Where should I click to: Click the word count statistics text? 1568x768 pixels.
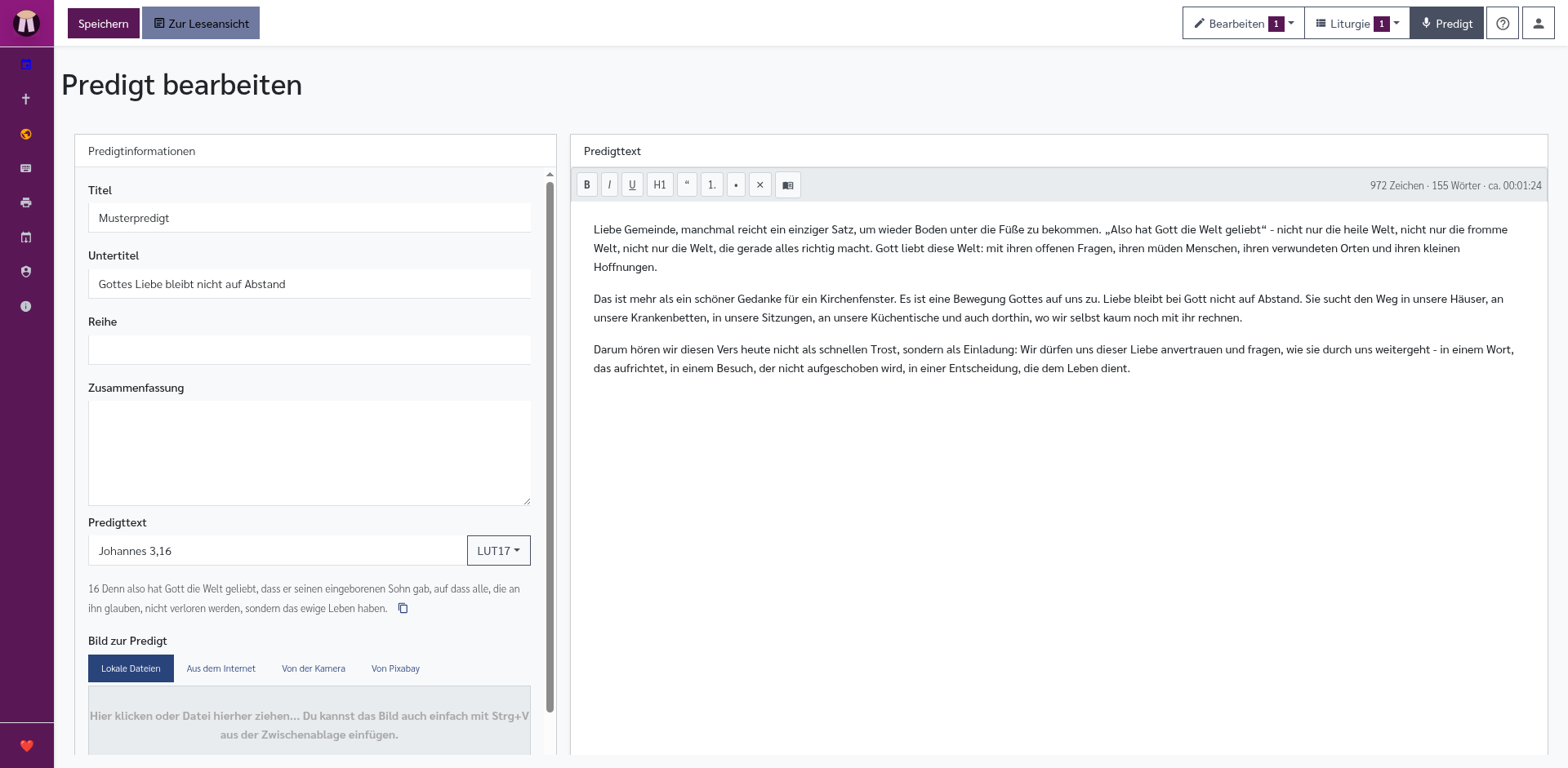click(x=1456, y=186)
